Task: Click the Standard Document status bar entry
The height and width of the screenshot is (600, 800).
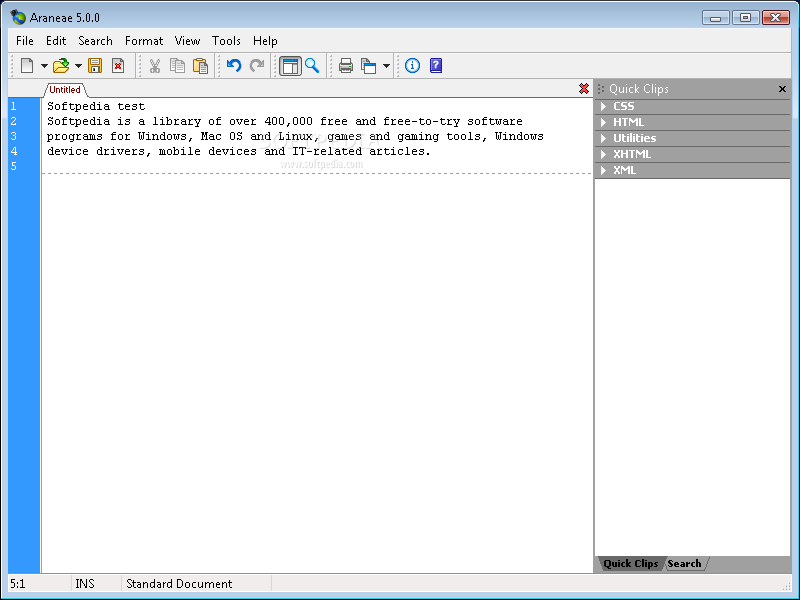Action: (x=179, y=584)
